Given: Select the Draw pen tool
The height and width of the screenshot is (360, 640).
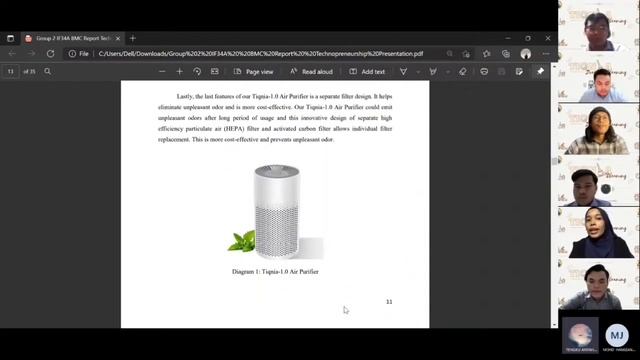Looking at the screenshot, I should coord(403,71).
